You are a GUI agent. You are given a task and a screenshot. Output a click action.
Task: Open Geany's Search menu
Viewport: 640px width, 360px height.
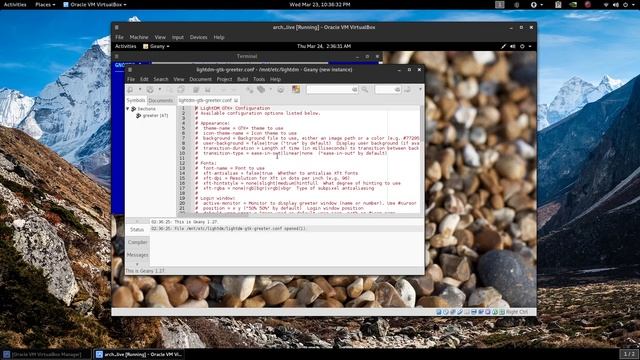point(161,79)
